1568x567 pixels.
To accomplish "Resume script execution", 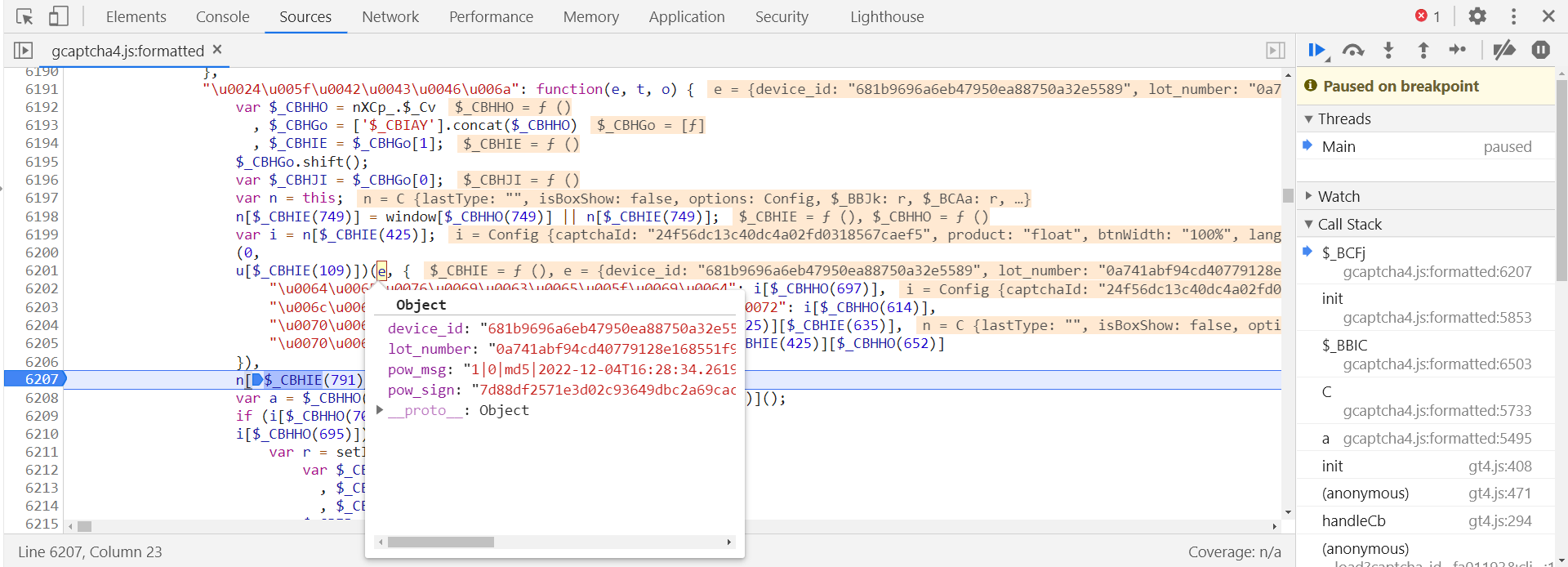I will tap(1315, 51).
